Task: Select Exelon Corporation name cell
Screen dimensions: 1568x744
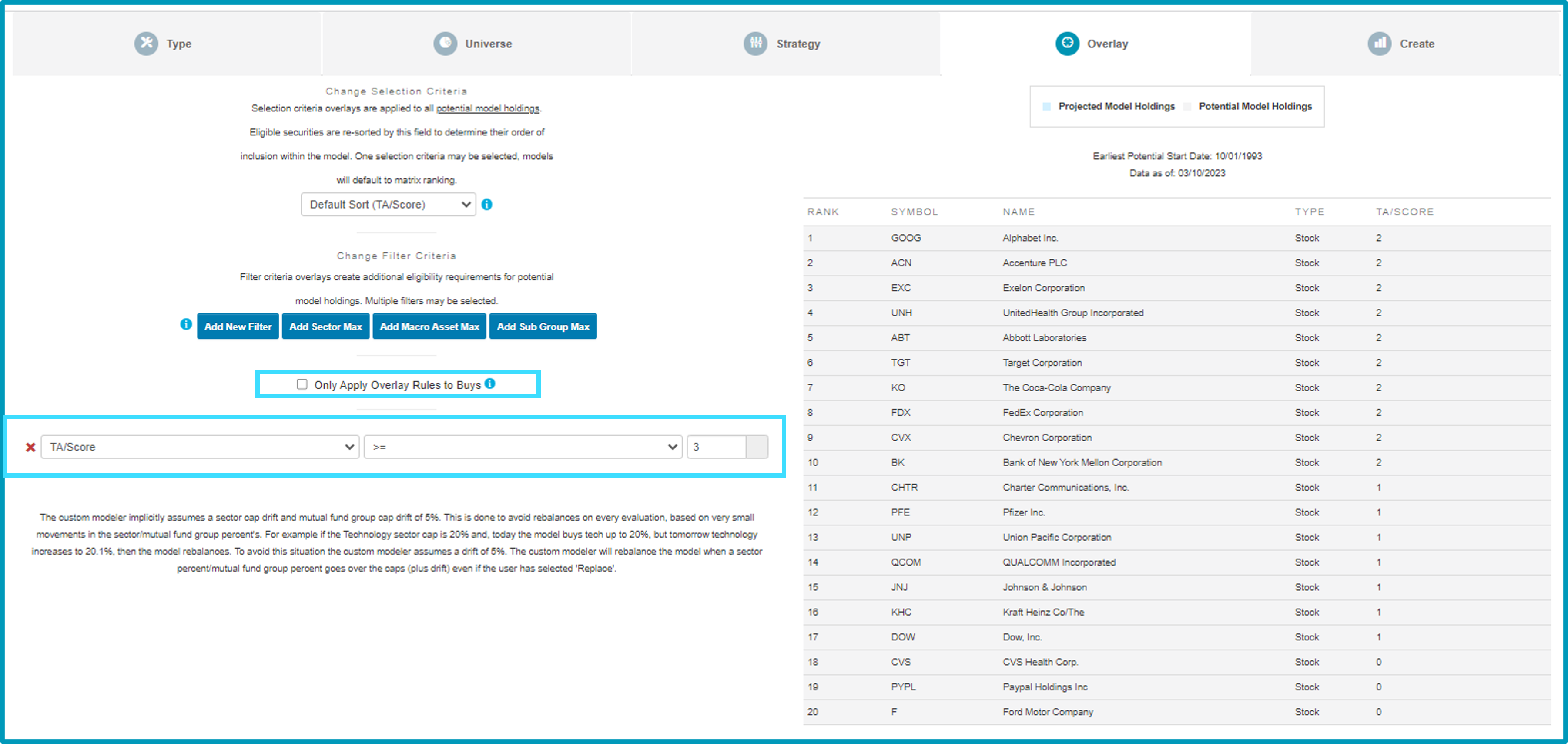Action: [x=1043, y=288]
